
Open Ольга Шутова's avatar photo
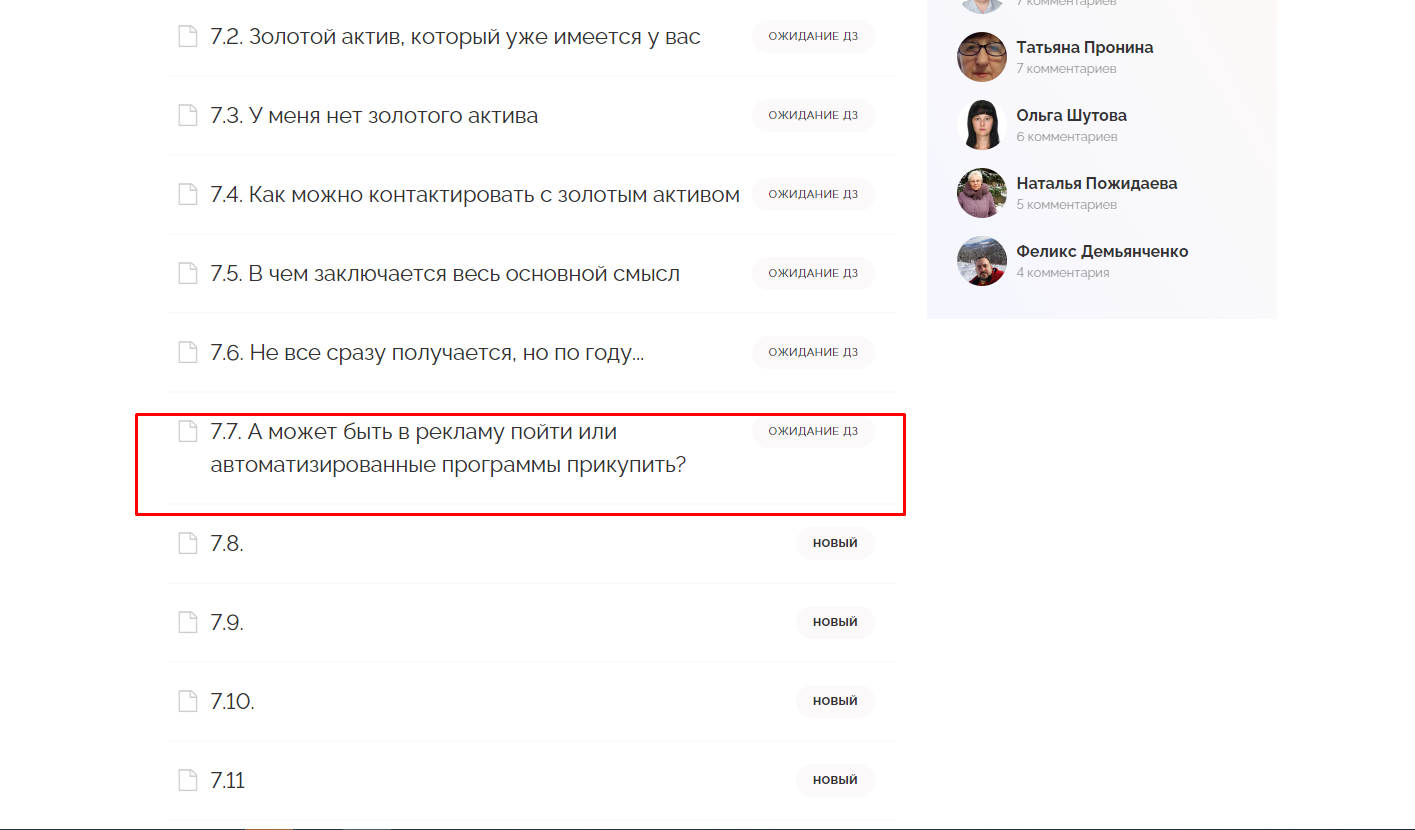point(981,125)
